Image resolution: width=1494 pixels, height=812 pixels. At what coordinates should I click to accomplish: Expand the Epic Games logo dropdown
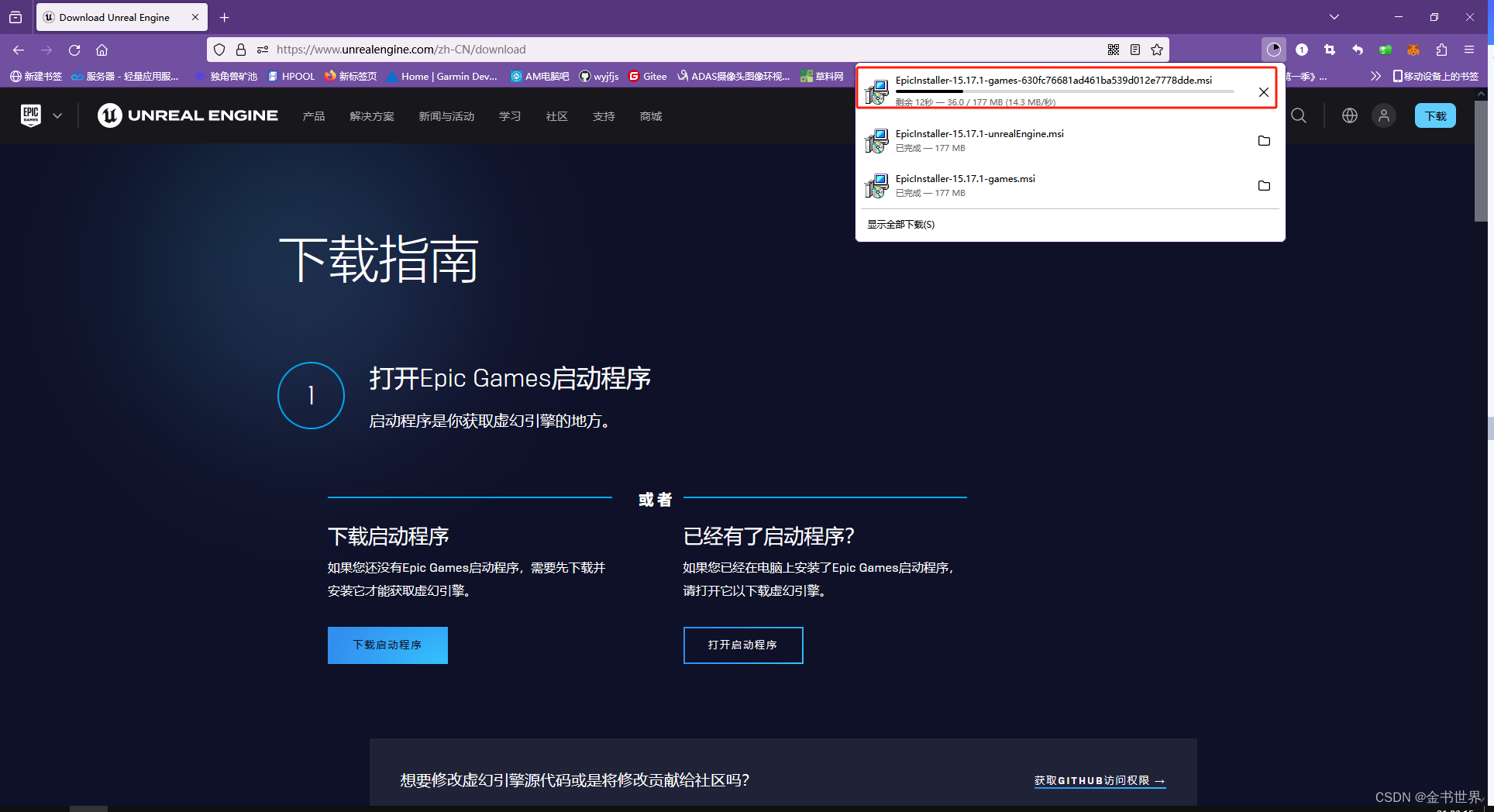point(57,115)
